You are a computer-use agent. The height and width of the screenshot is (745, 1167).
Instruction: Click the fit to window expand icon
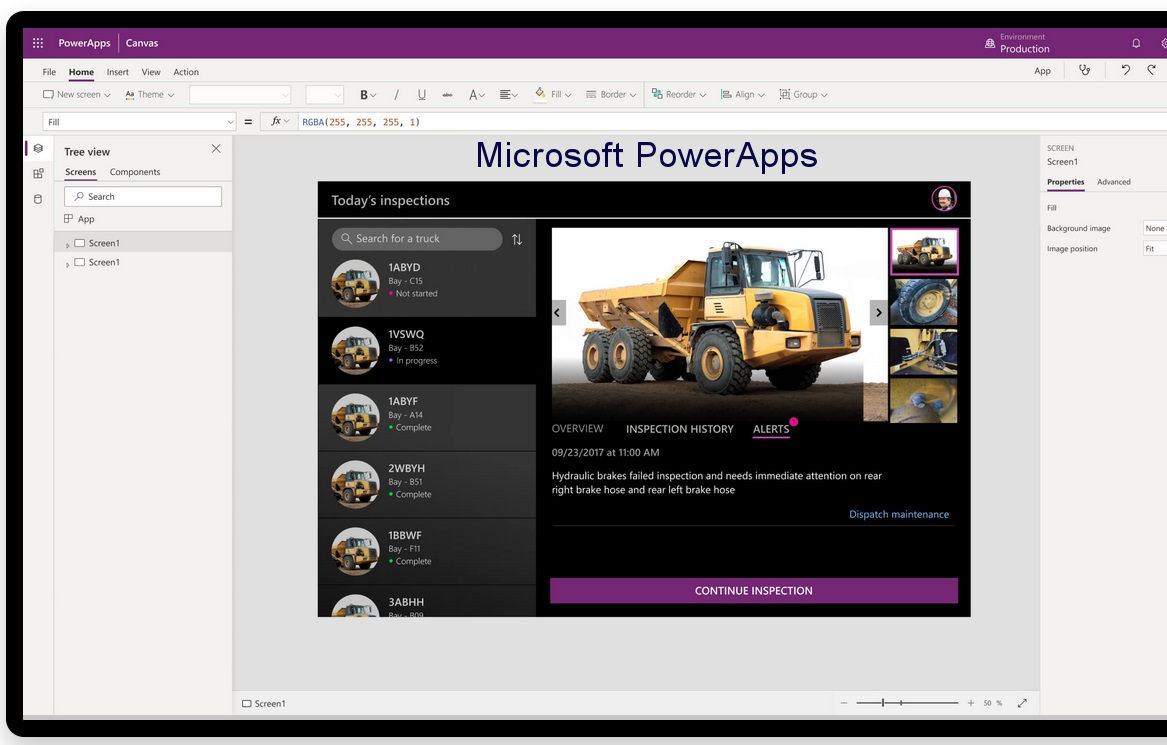[x=1022, y=703]
